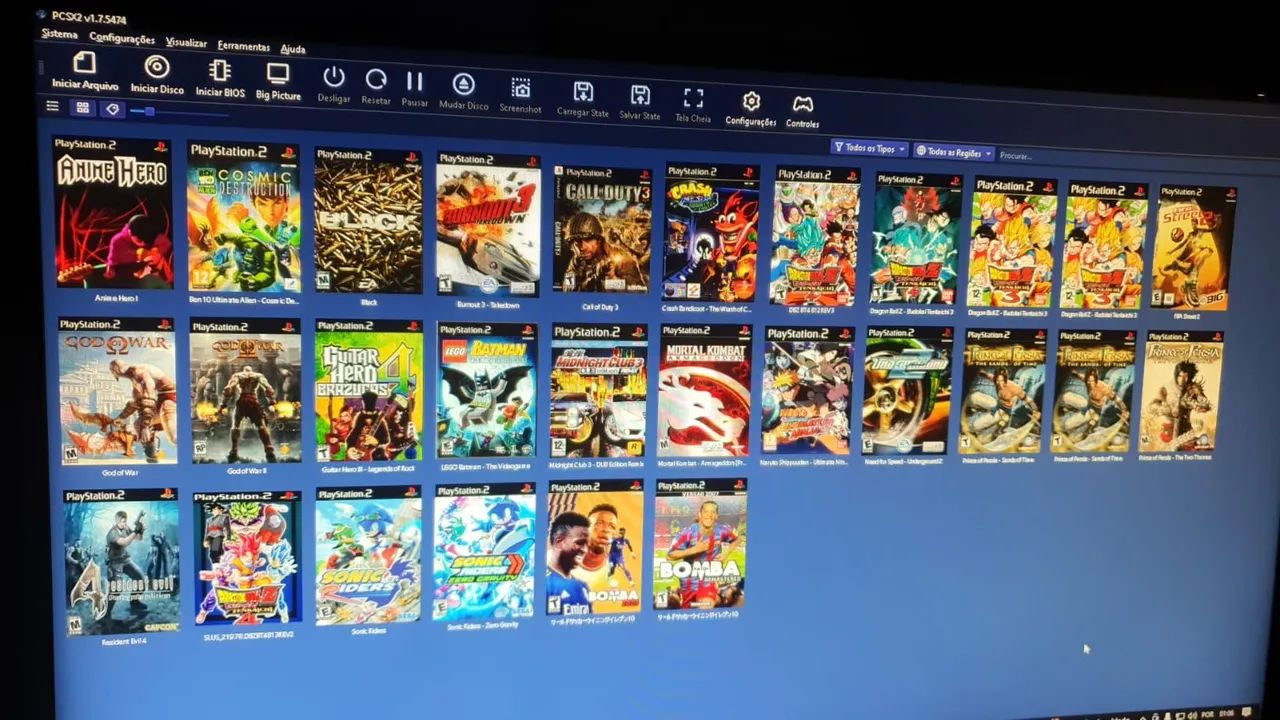
Task: Select the Need for Speed Underground 2 cover
Action: pyautogui.click(x=907, y=391)
